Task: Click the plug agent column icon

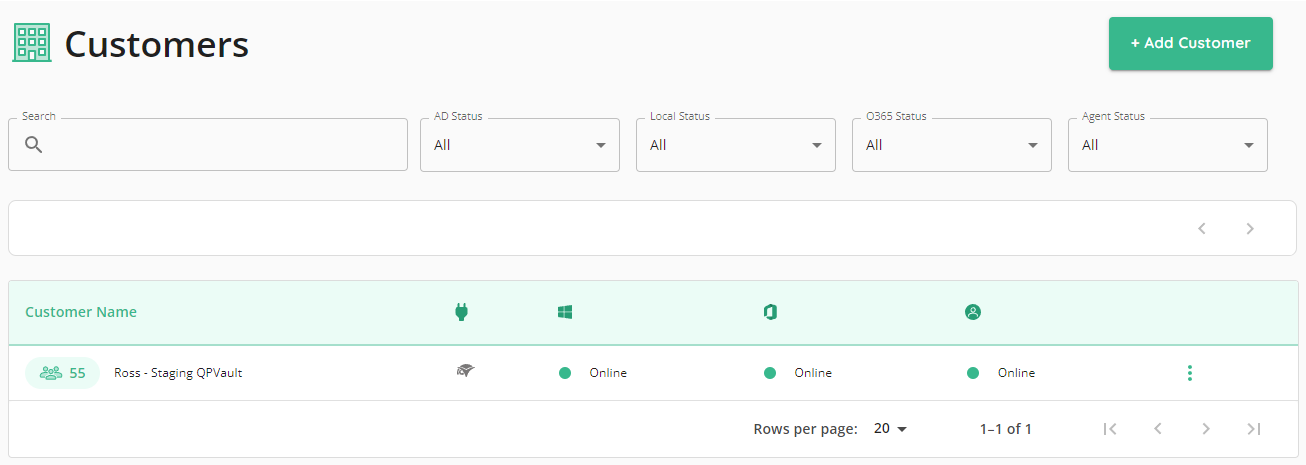Action: point(461,312)
